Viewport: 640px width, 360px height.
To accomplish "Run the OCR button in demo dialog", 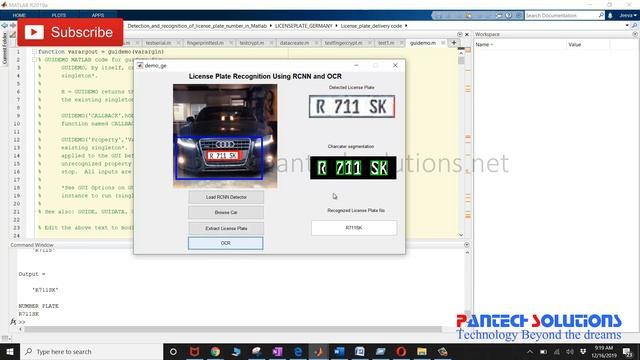I will (x=226, y=243).
